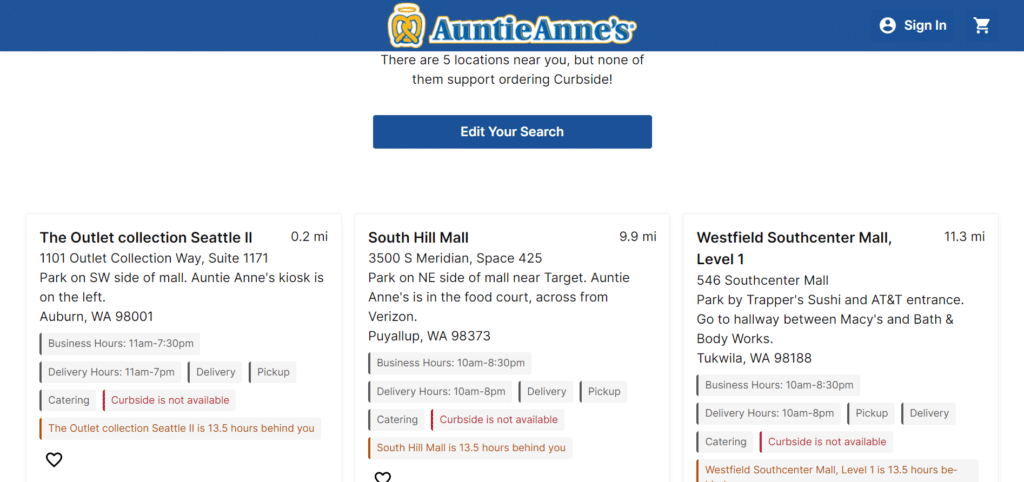Click address 1101 Outlet Collection Way, Suite 1171
This screenshot has width=1024, height=482.
click(154, 258)
